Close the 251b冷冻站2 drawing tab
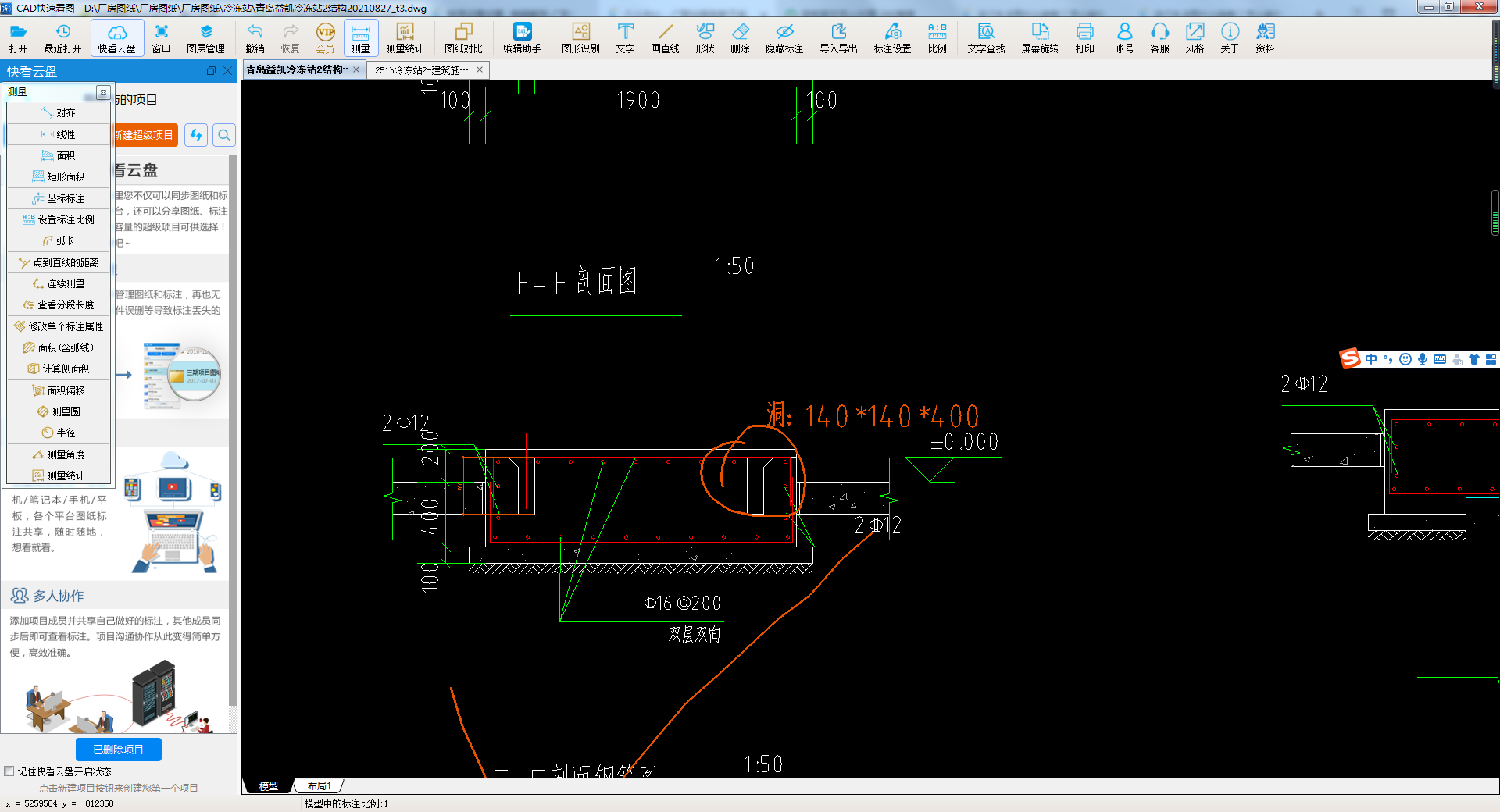 [x=480, y=69]
